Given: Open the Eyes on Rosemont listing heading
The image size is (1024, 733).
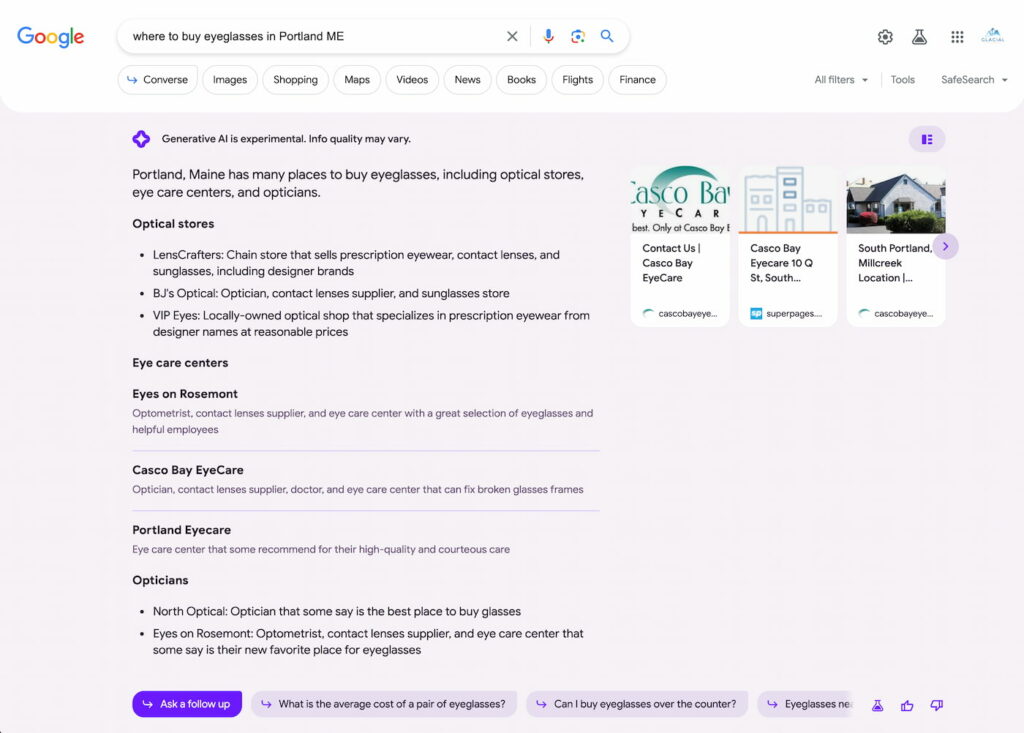Looking at the screenshot, I should 185,394.
